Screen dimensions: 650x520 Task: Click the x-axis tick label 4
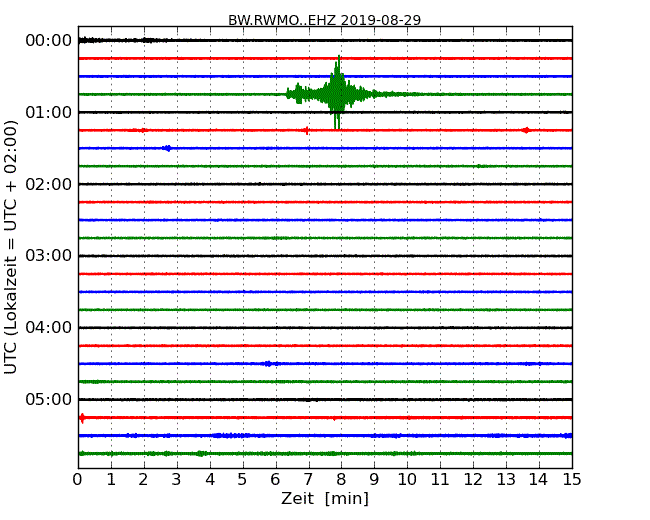click(x=210, y=480)
